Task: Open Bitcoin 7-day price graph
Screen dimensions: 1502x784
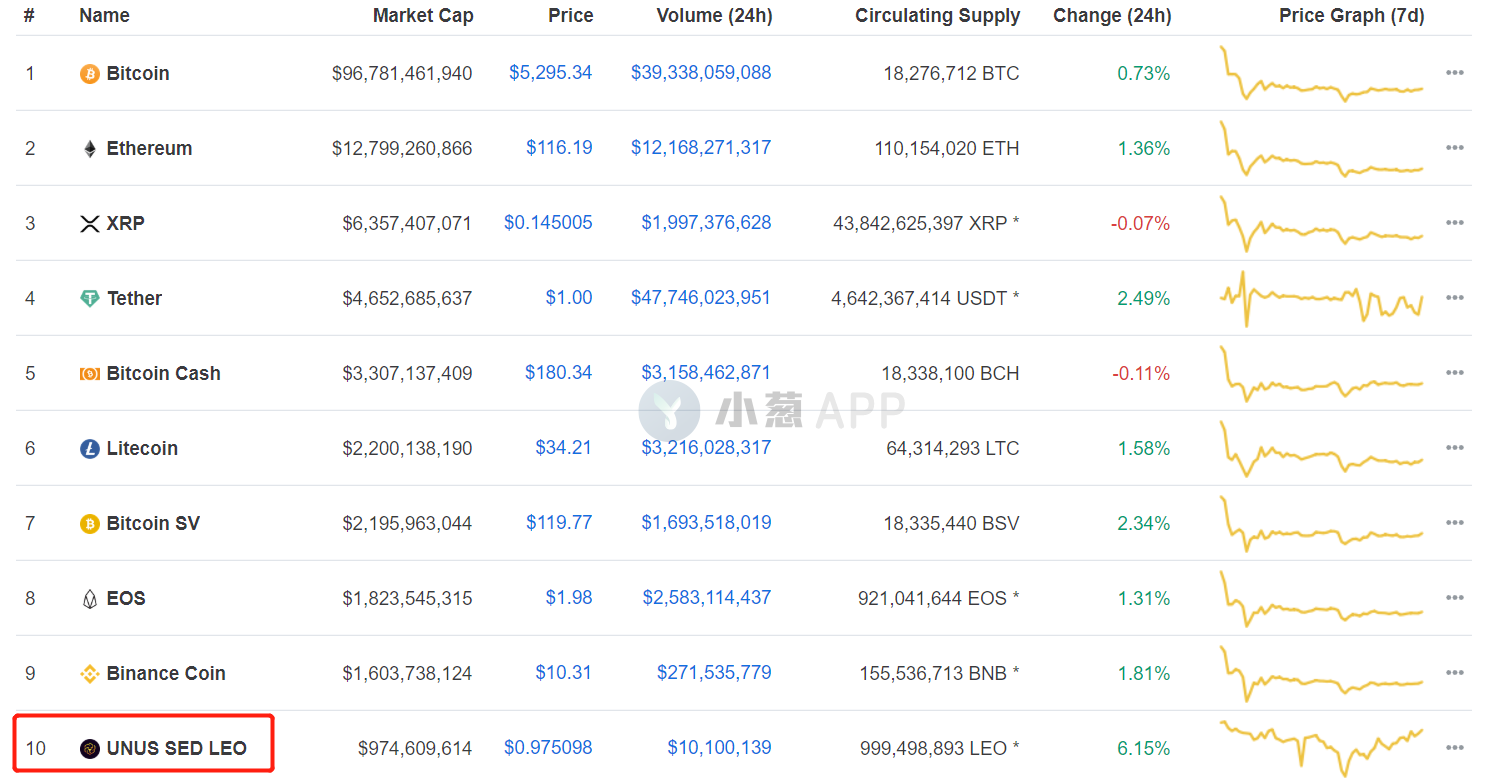Action: (1321, 74)
